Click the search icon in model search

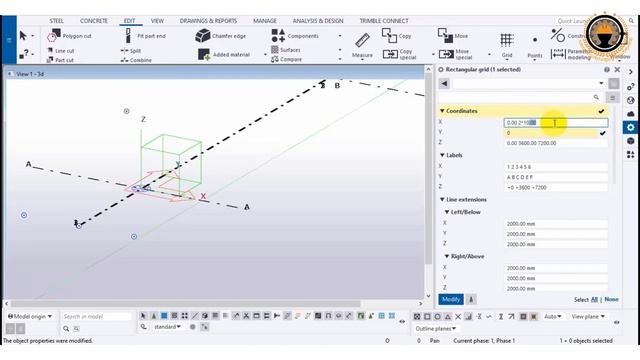point(66,328)
